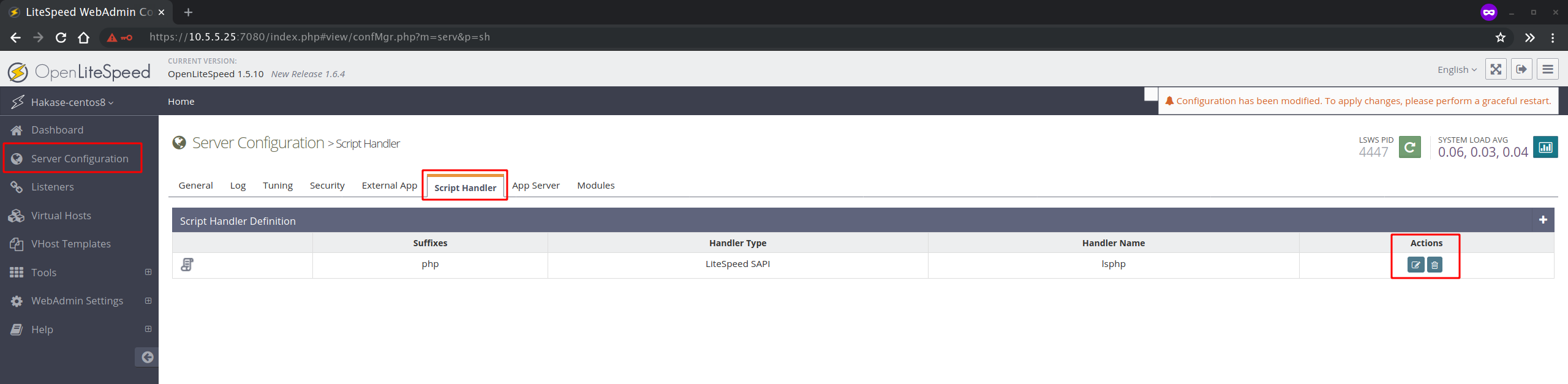
Task: Toggle full screen mode icon
Action: pos(1496,69)
